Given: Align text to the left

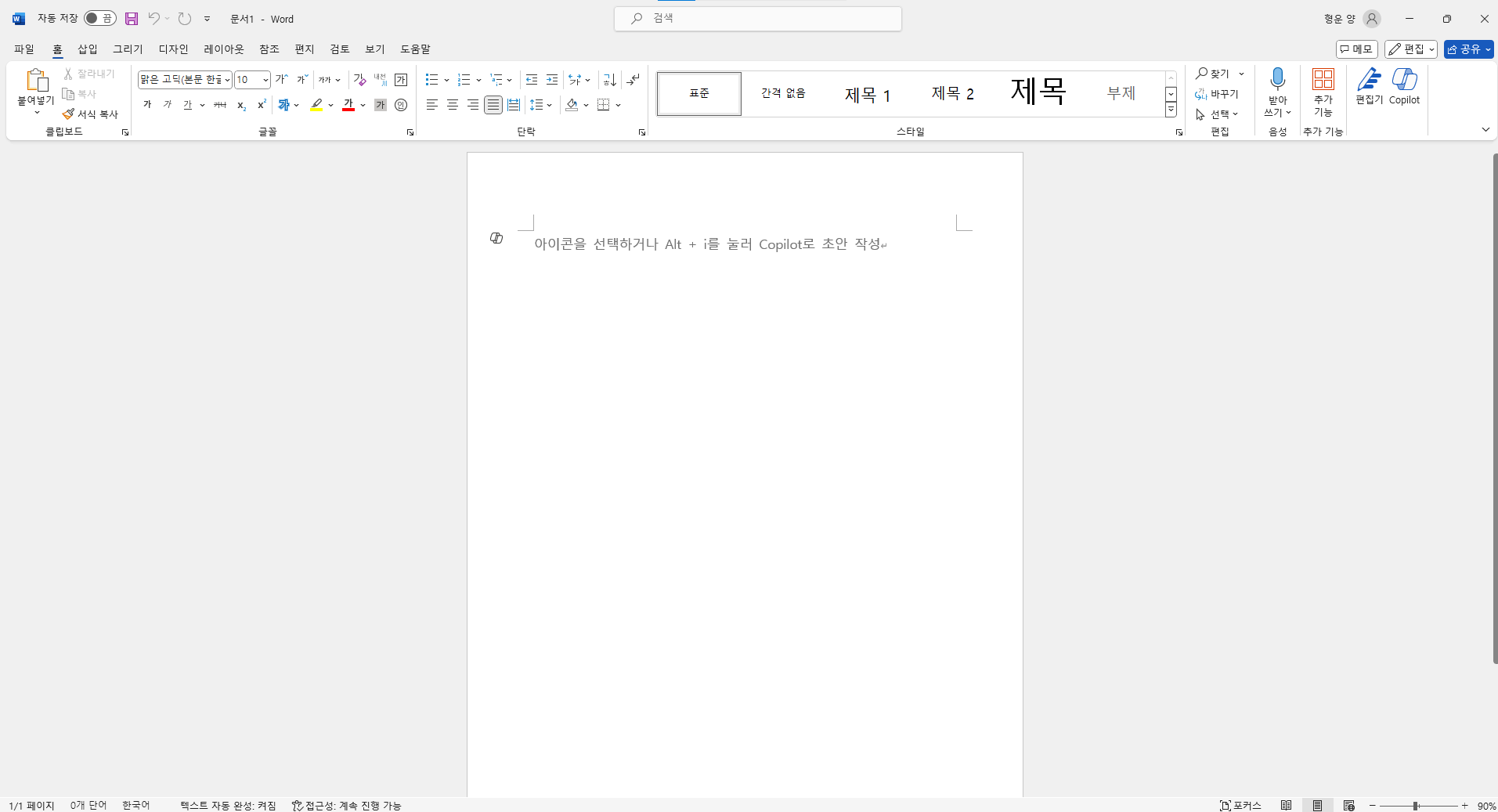Looking at the screenshot, I should [x=432, y=105].
